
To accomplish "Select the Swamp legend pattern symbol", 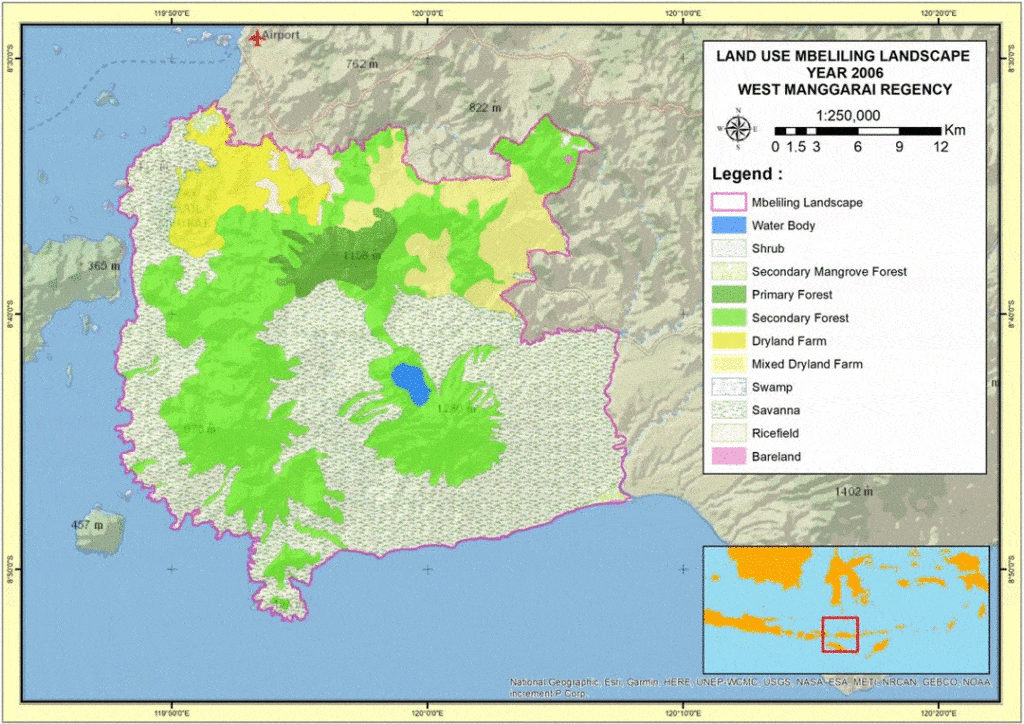I will point(728,388).
